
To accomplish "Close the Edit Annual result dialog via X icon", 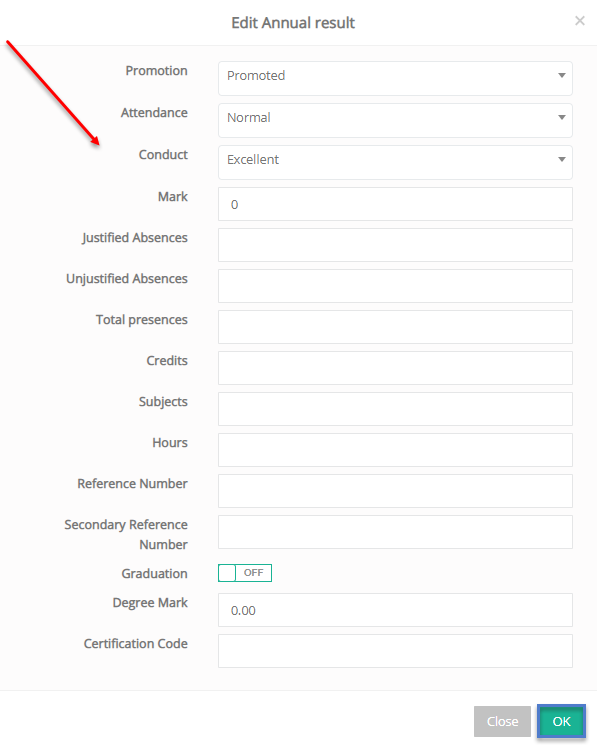I will [580, 21].
